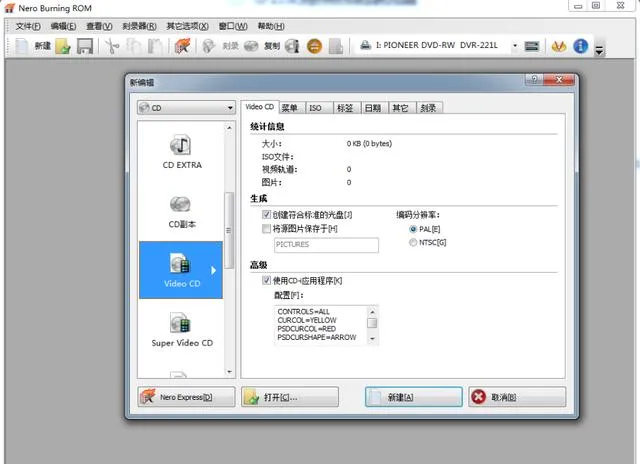
Task: Open the 文件 menu
Action: pyautogui.click(x=28, y=27)
